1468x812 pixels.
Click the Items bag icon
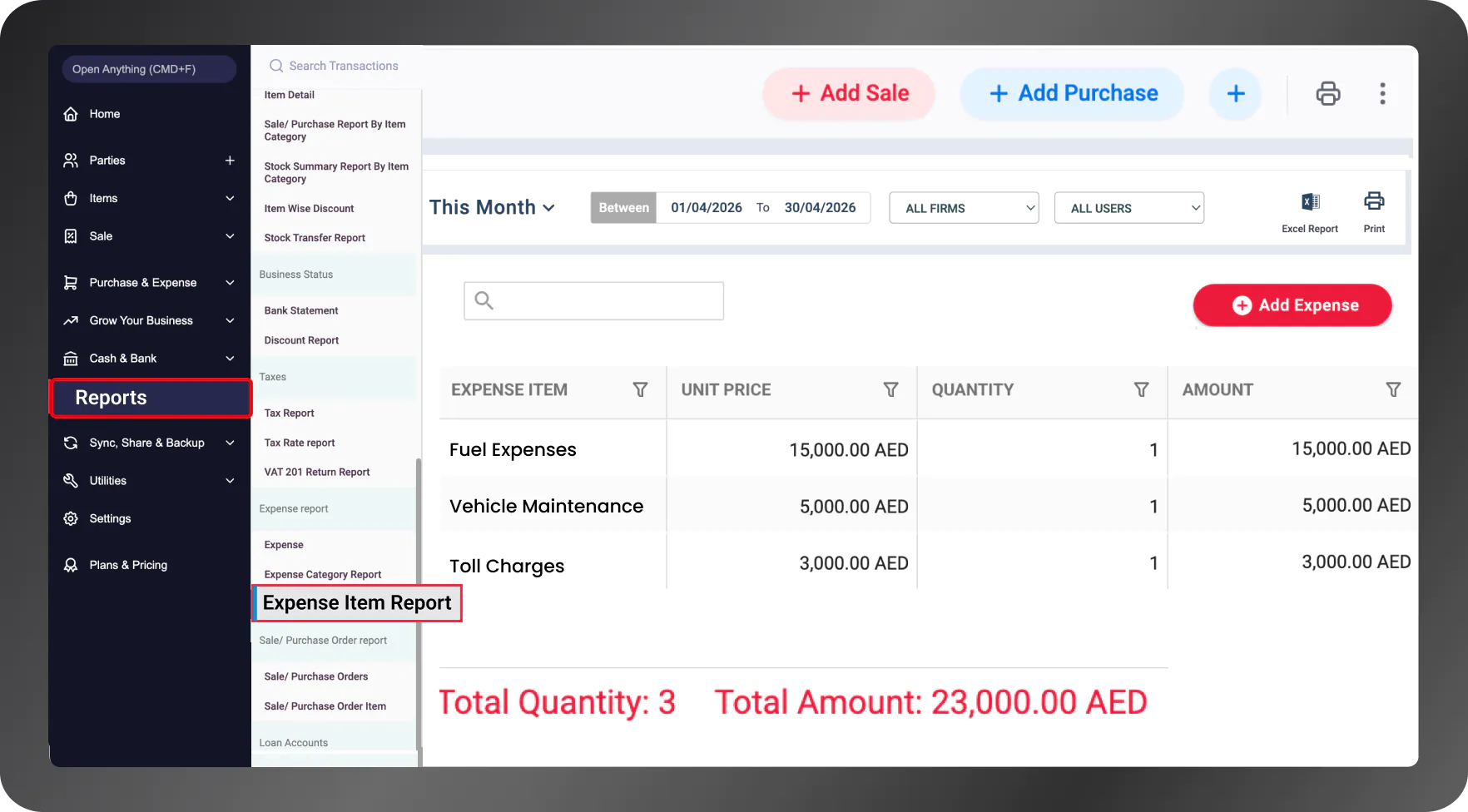(x=71, y=198)
